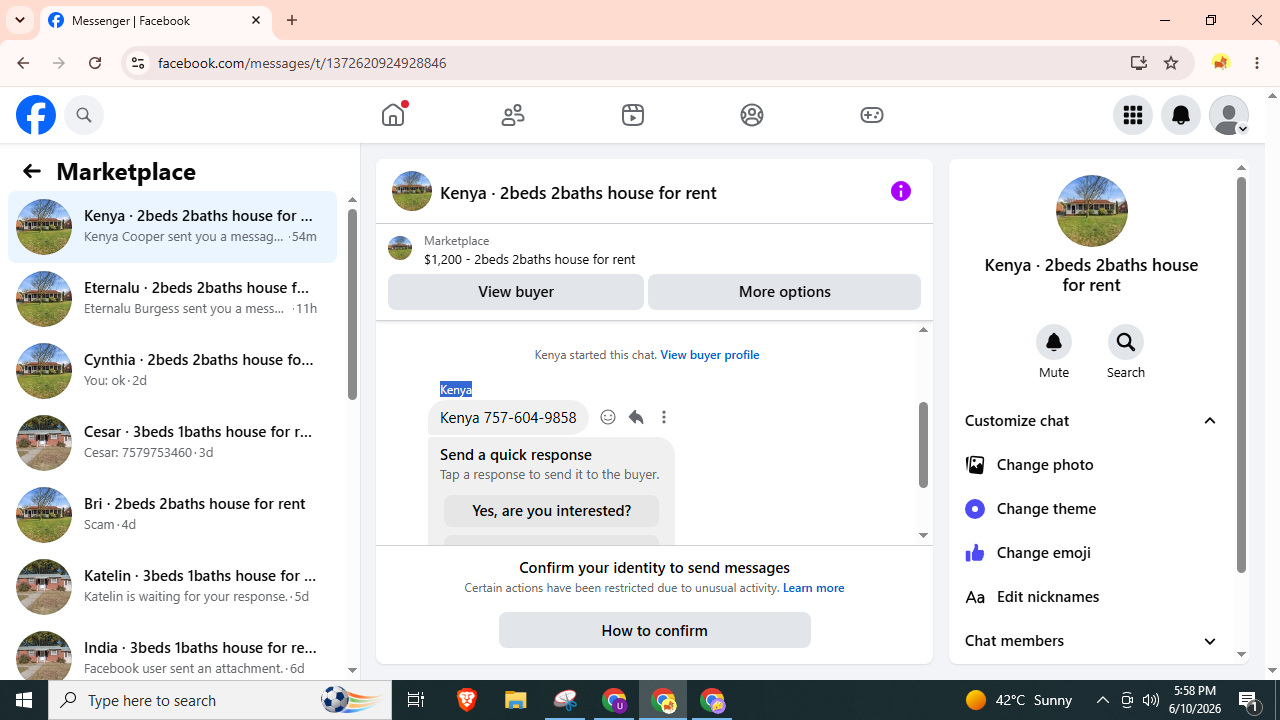1280x720 pixels.
Task: Open View buyer profile link
Action: (x=709, y=355)
